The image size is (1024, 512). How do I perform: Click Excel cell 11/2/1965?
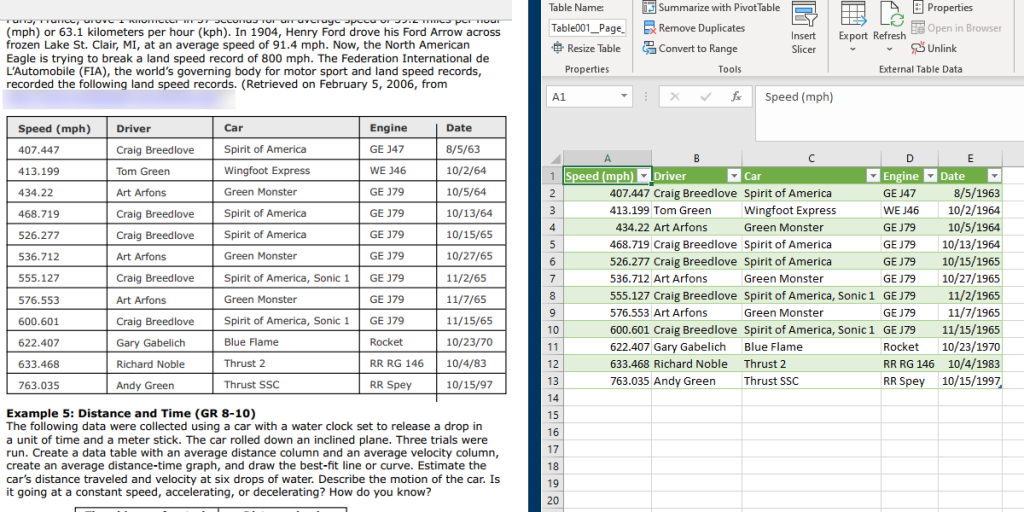970,296
